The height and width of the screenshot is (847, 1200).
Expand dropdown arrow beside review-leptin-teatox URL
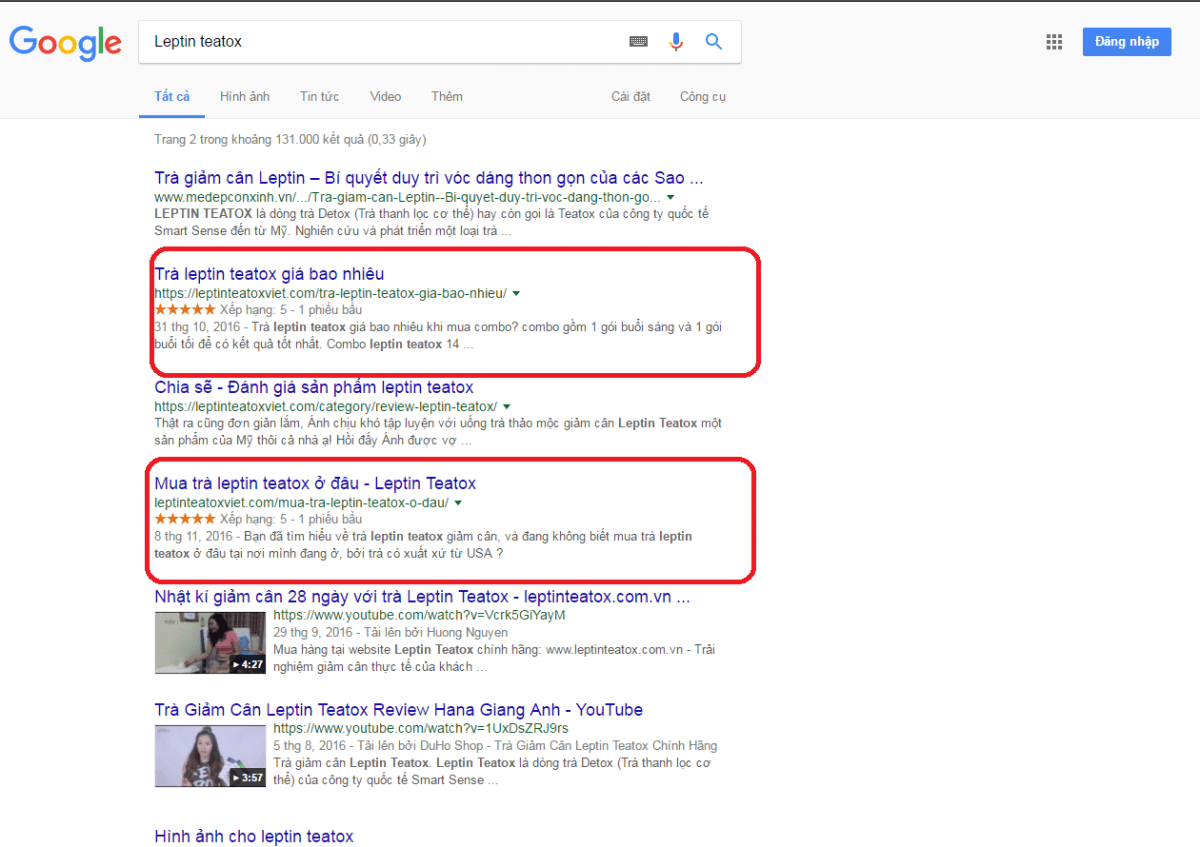[x=507, y=407]
